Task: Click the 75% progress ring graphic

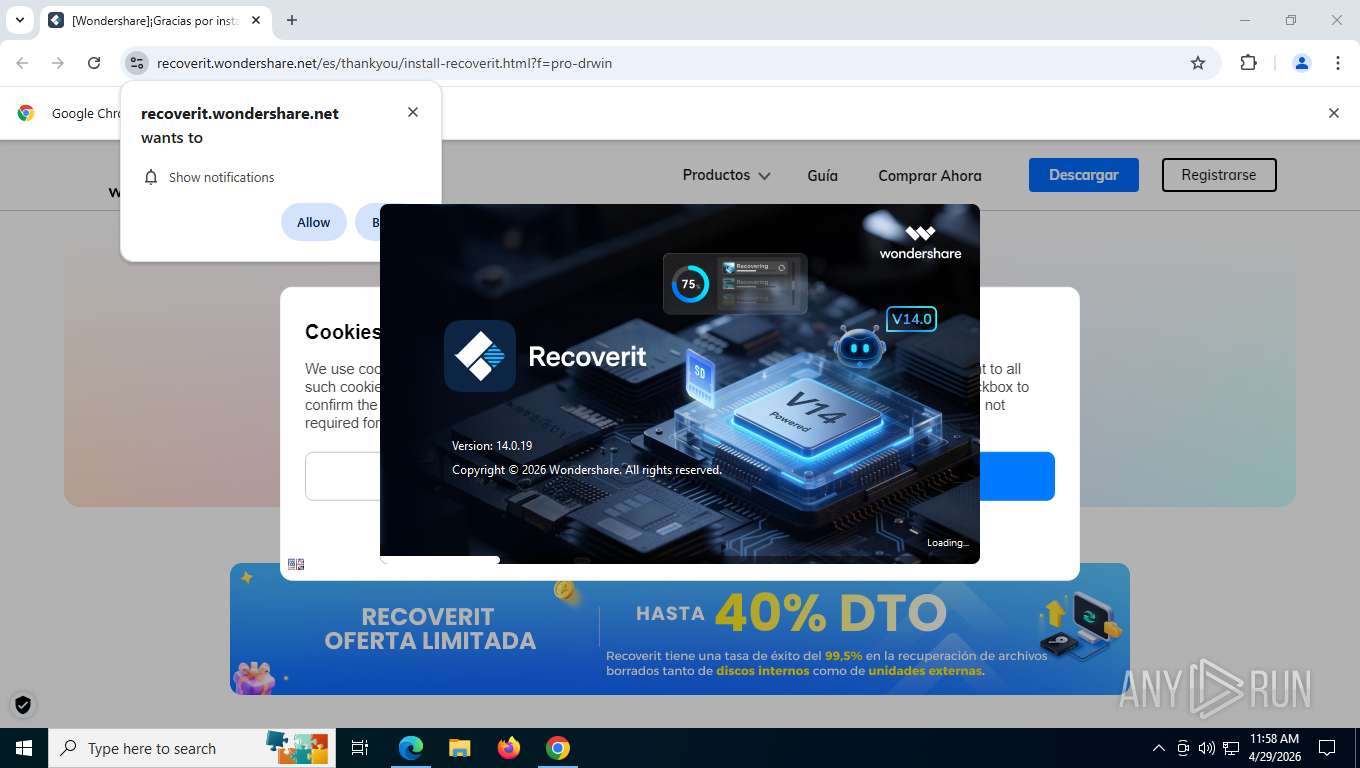Action: [x=689, y=284]
